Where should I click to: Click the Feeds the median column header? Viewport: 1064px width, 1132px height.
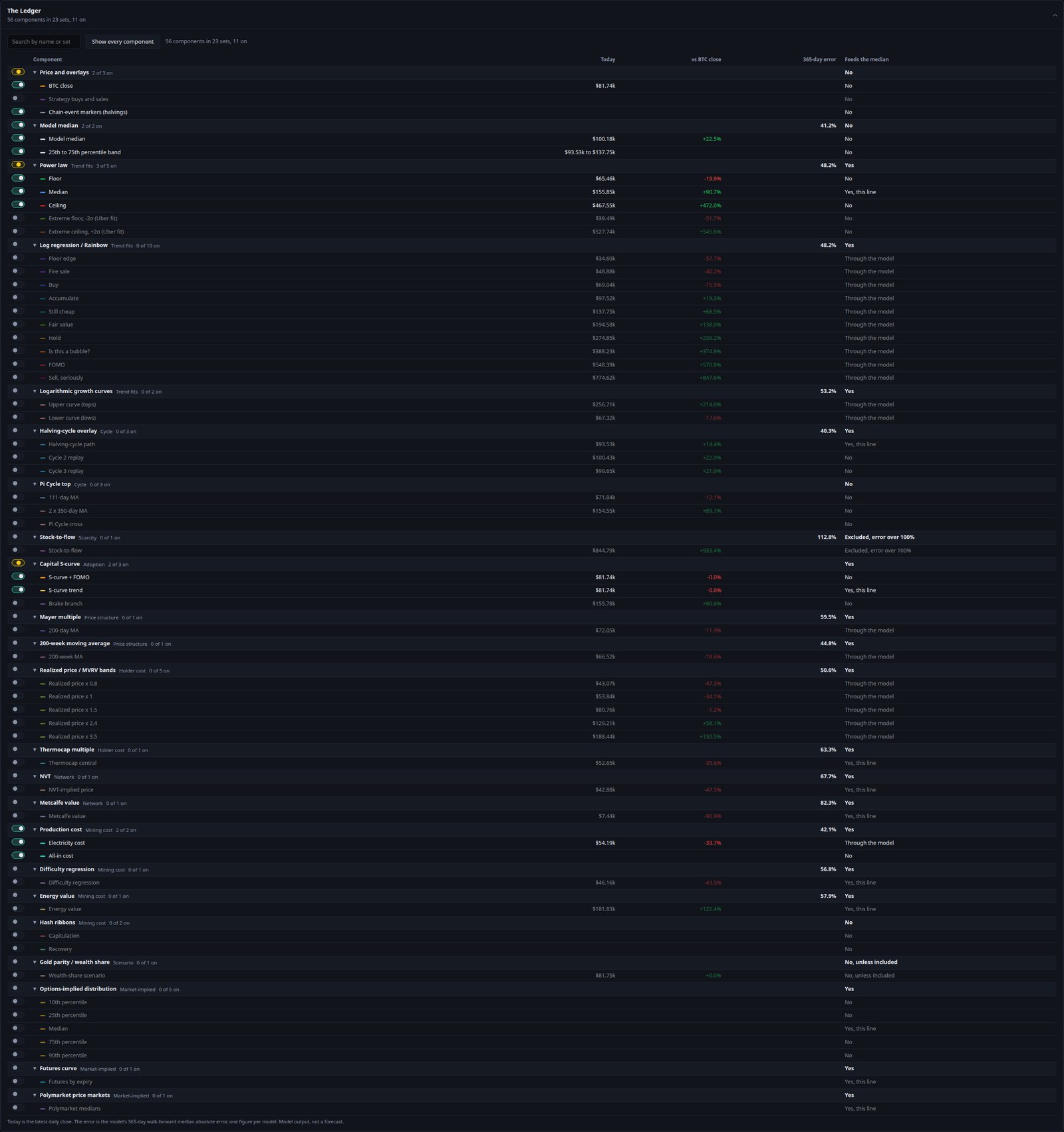coord(866,60)
